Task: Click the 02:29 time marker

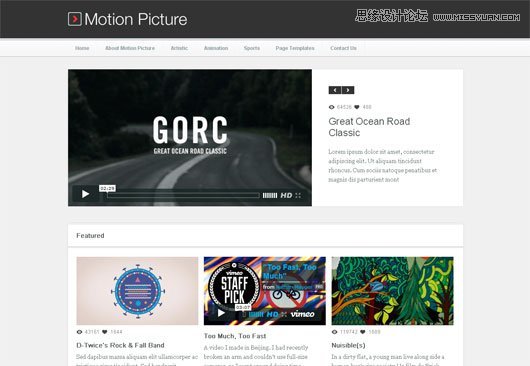Action: [x=107, y=188]
